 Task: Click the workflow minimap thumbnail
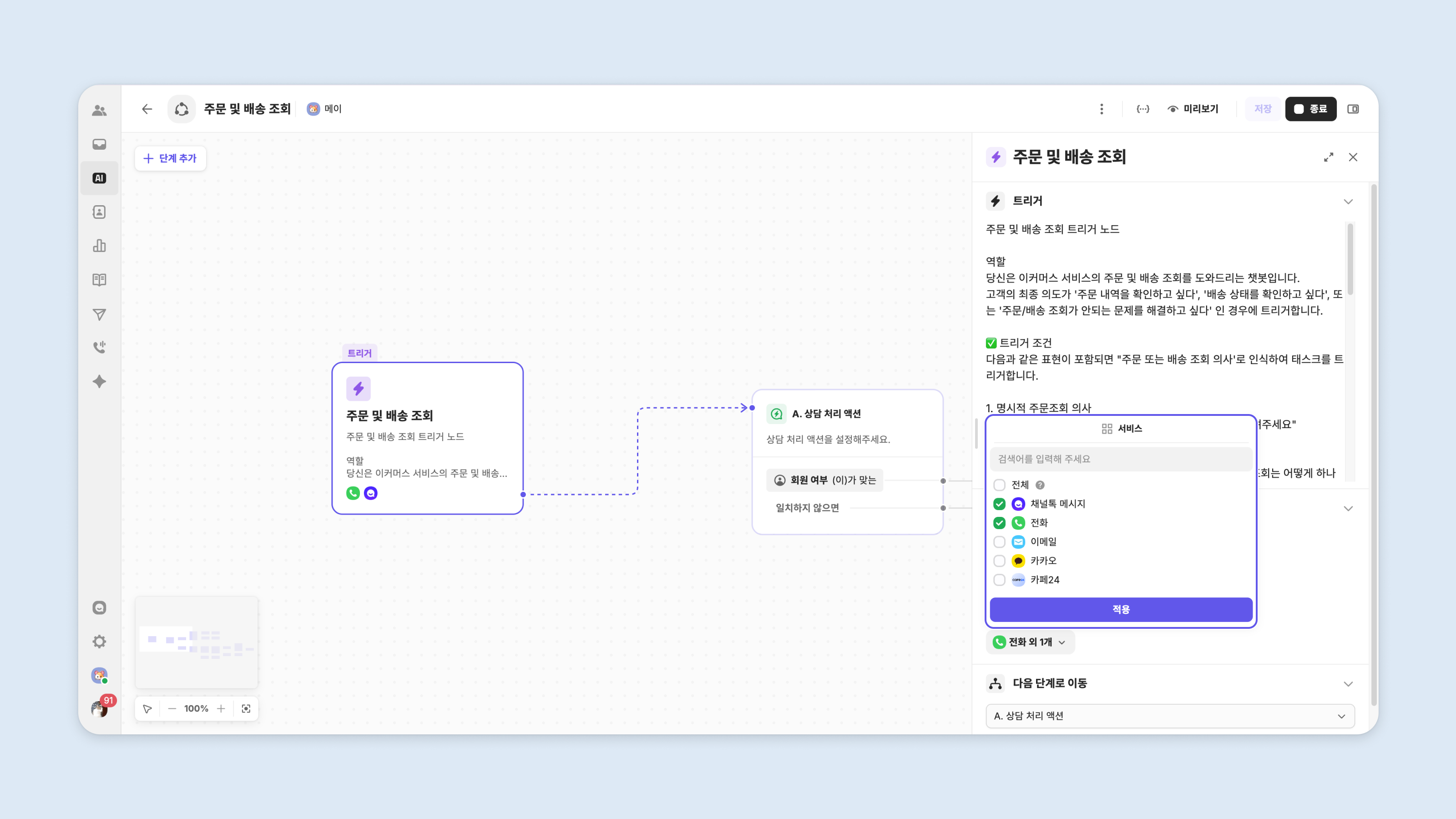click(197, 642)
